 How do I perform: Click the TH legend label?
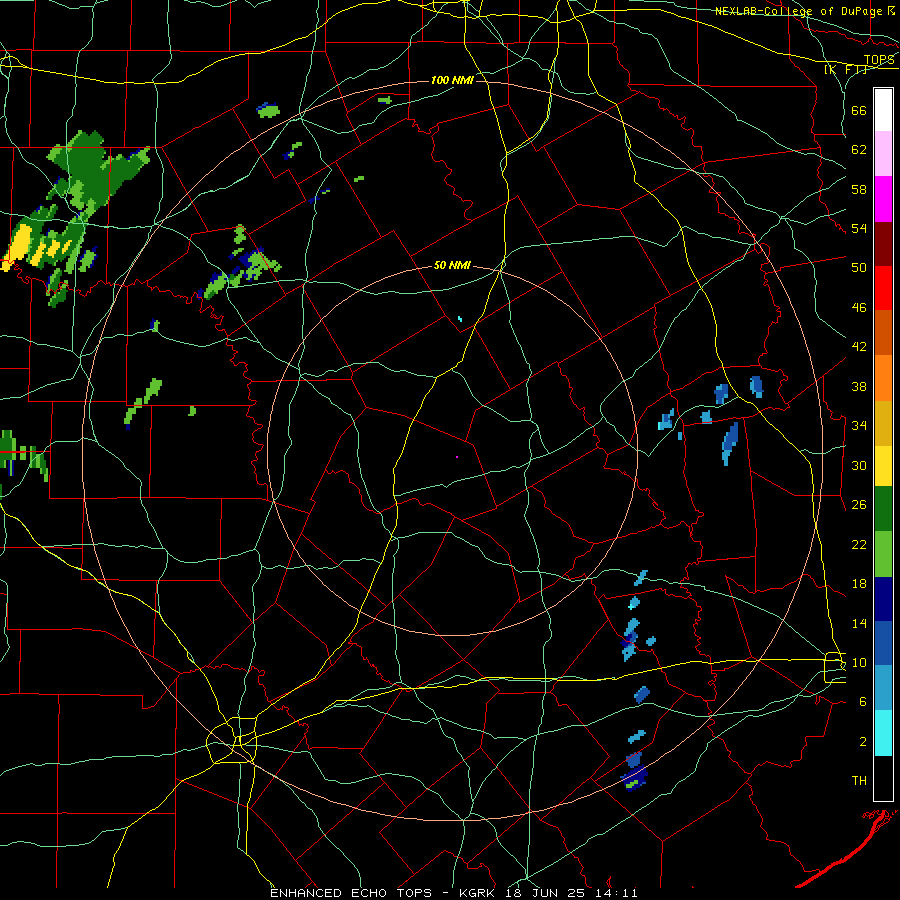tap(859, 781)
